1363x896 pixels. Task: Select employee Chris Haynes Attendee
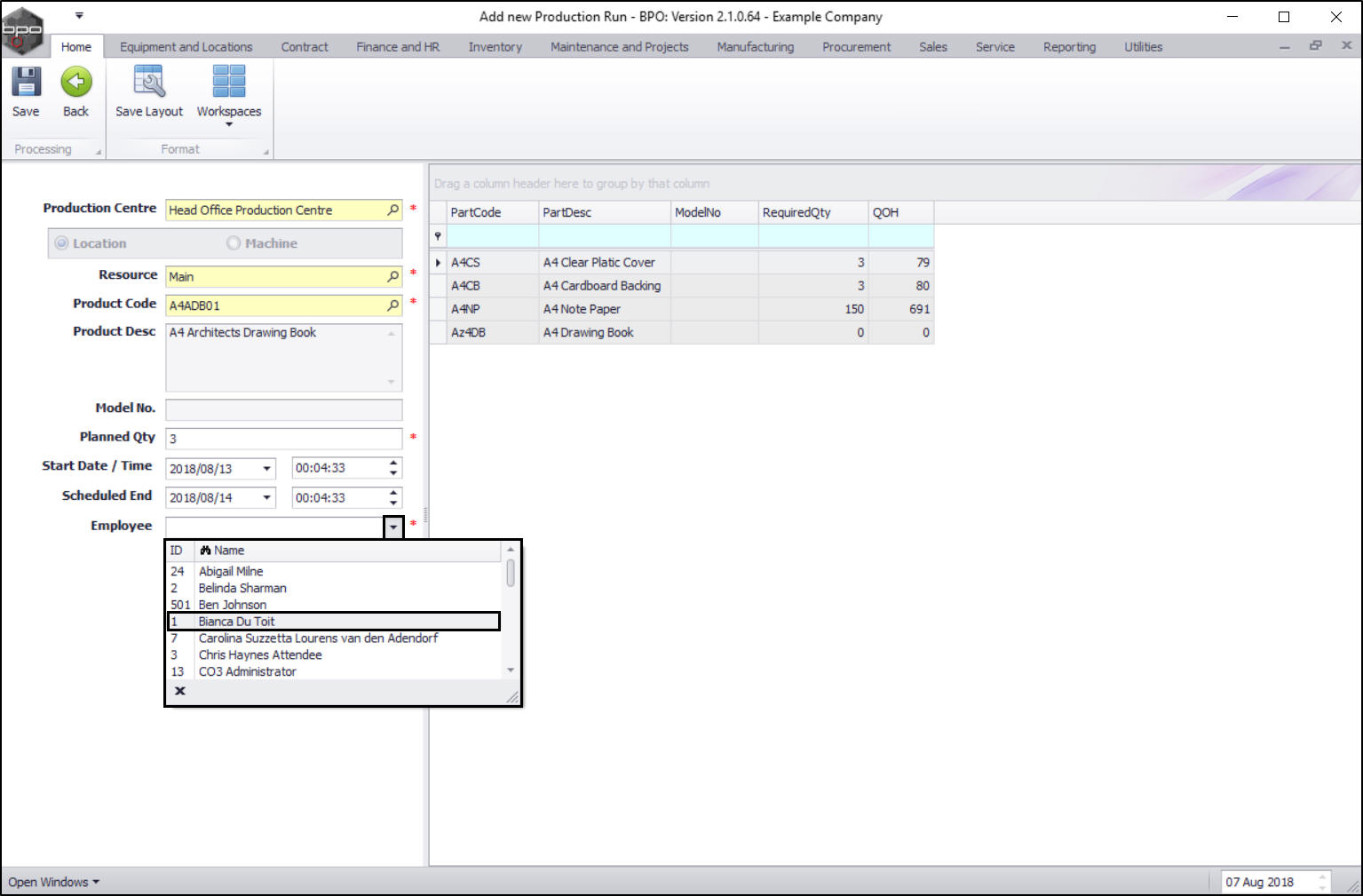pyautogui.click(x=334, y=655)
